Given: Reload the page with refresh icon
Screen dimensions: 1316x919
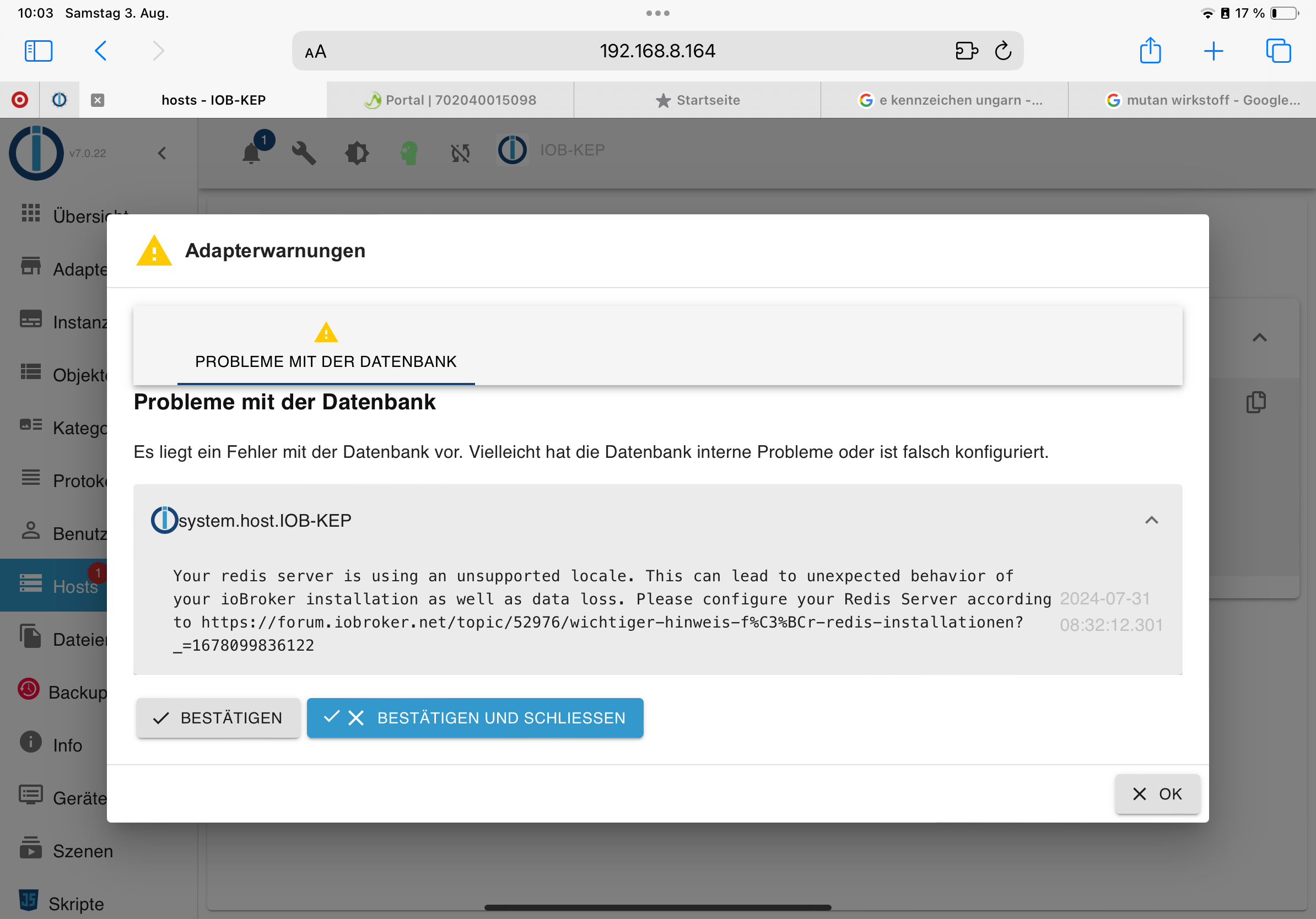Looking at the screenshot, I should [1002, 51].
